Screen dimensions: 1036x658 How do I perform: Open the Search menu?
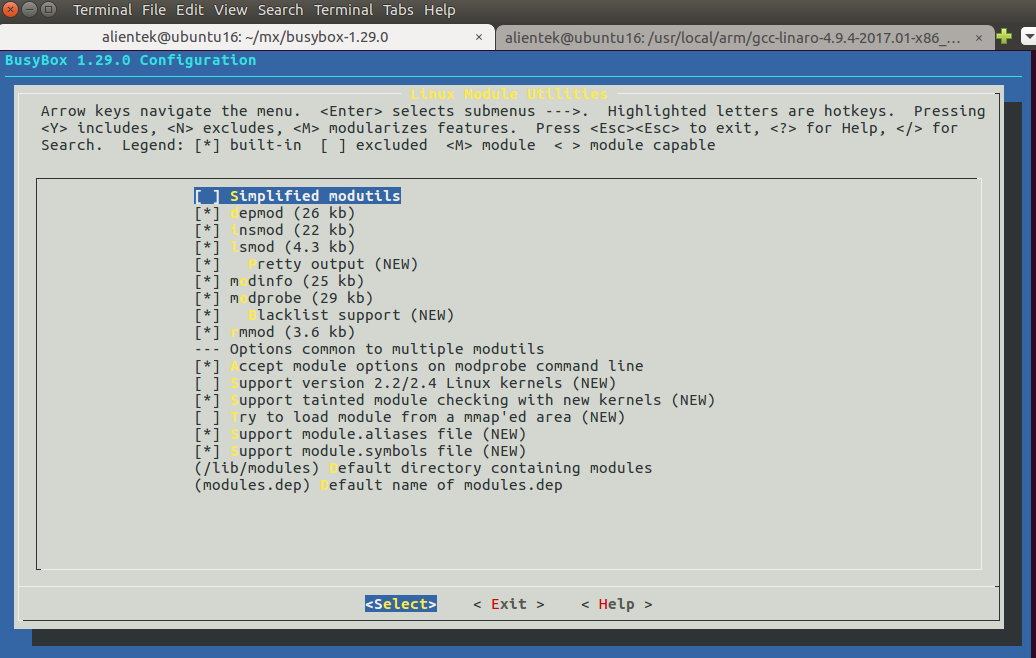(x=280, y=10)
